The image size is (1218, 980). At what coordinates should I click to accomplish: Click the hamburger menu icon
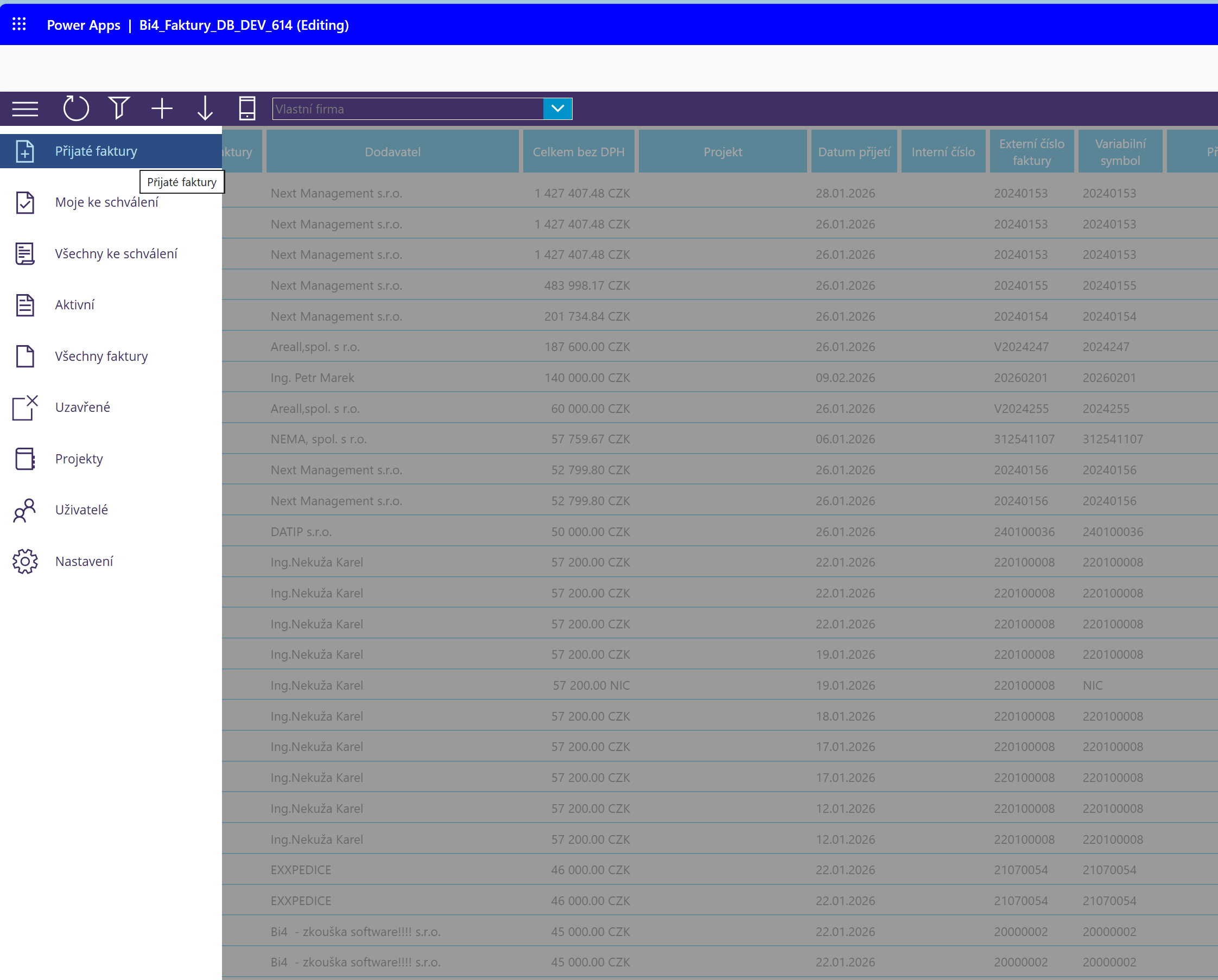click(x=25, y=109)
